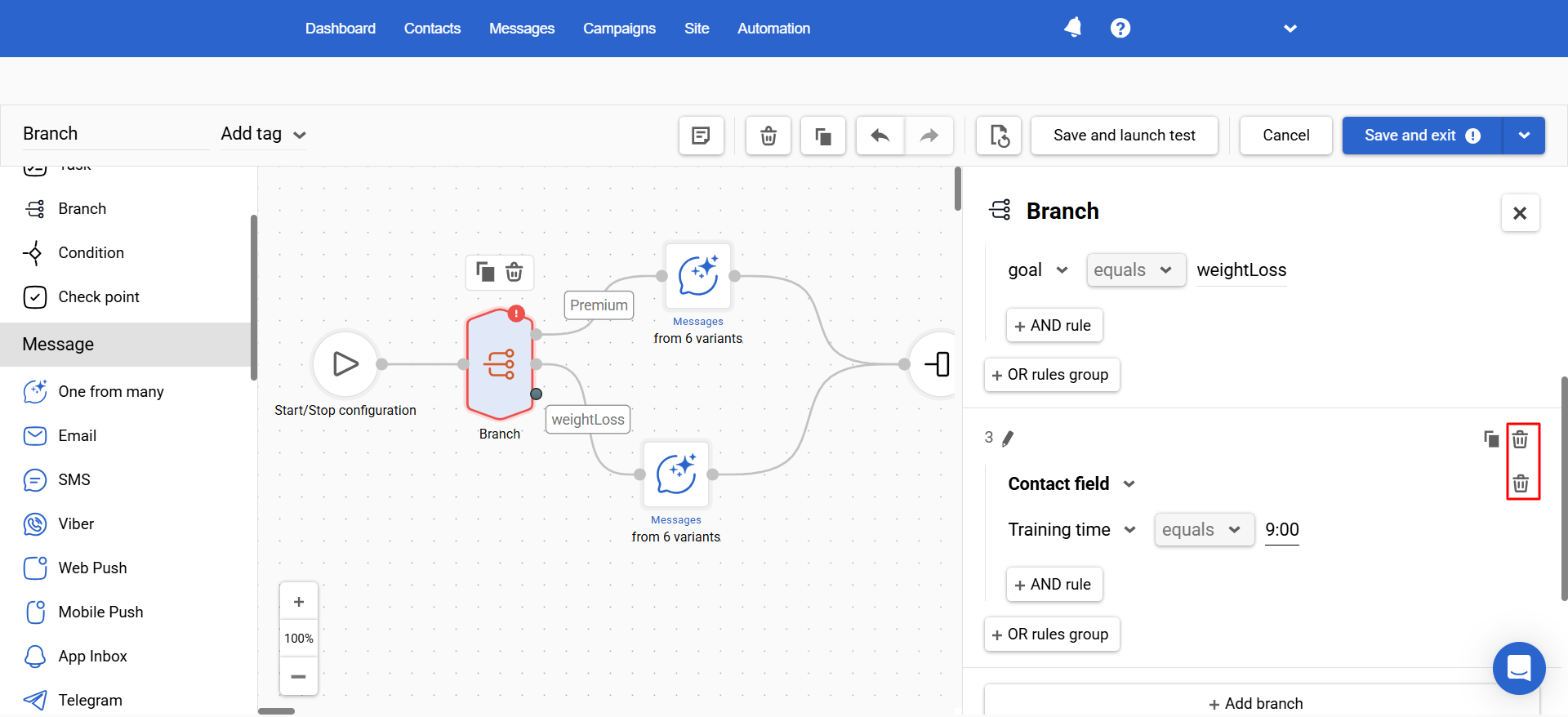Screen dimensions: 1568x717
Task: Delete the Contact field rule
Action: pos(1520,483)
